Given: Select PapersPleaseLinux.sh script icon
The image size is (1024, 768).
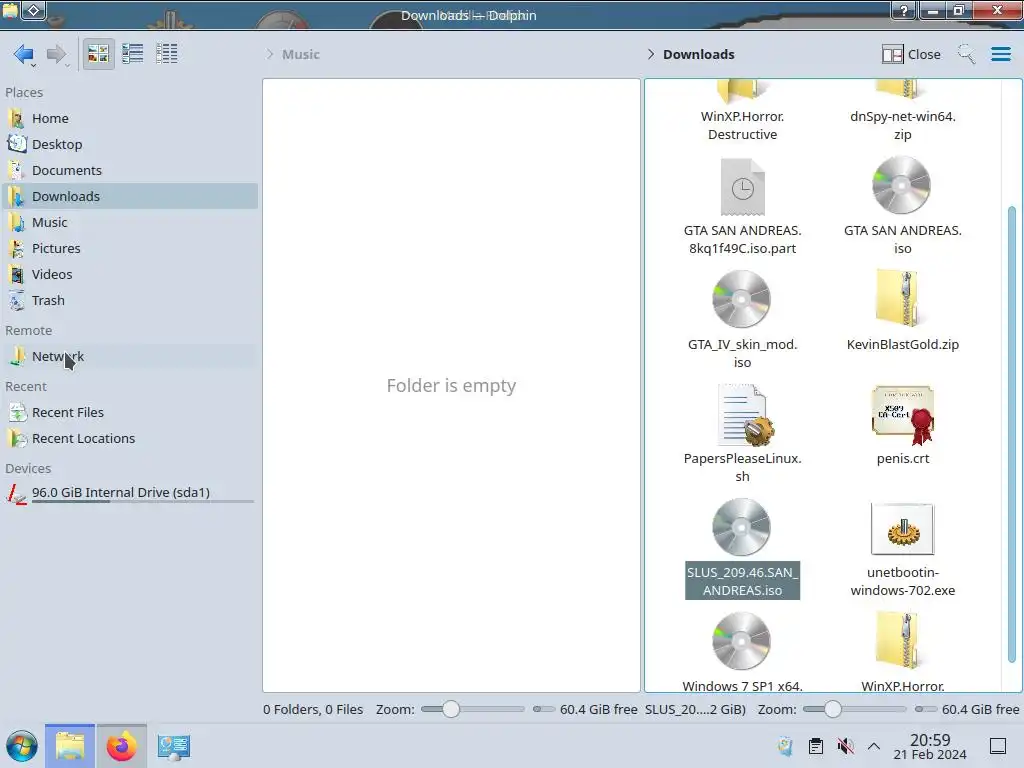Looking at the screenshot, I should 744,415.
